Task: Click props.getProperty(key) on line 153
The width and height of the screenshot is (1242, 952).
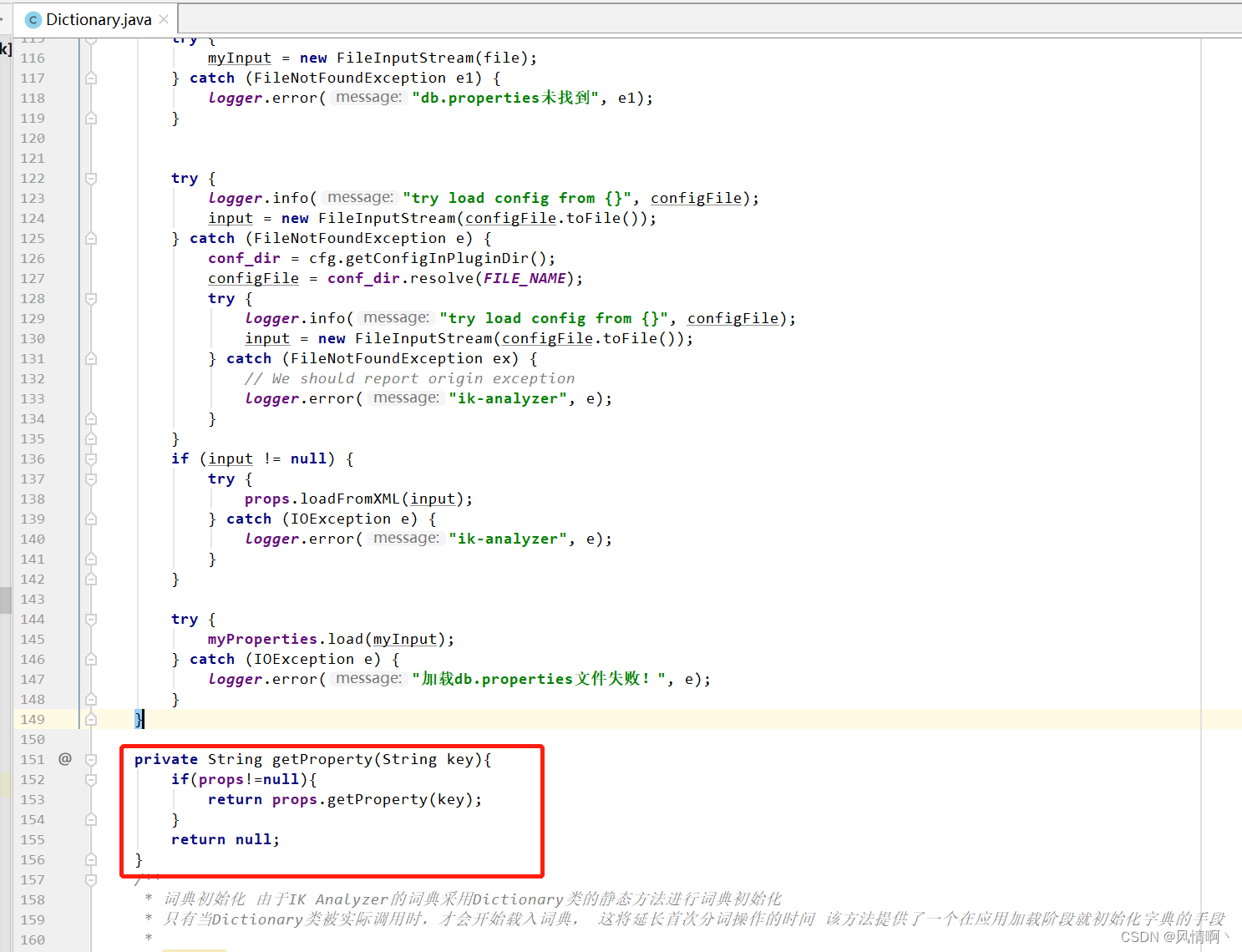Action: coord(373,799)
